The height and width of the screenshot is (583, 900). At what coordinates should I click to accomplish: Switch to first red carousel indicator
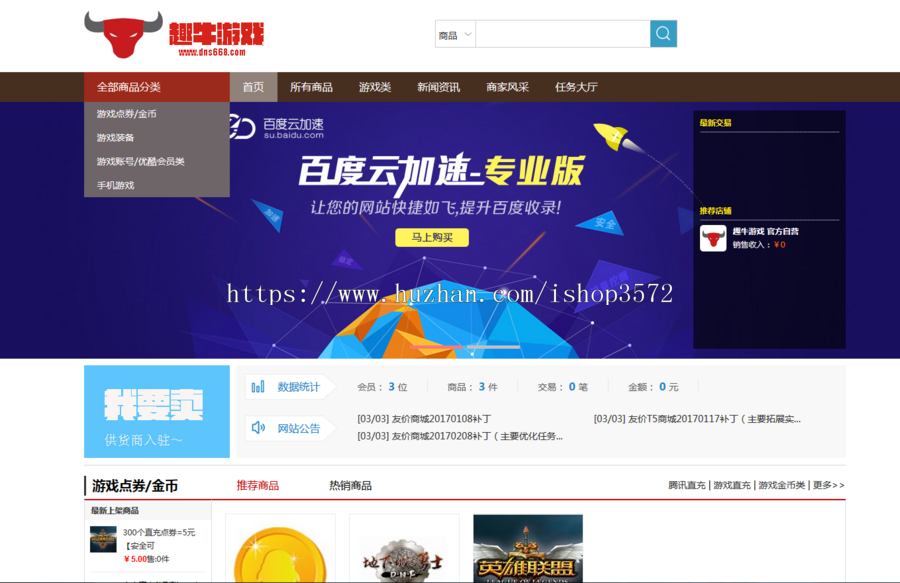[x=436, y=347]
